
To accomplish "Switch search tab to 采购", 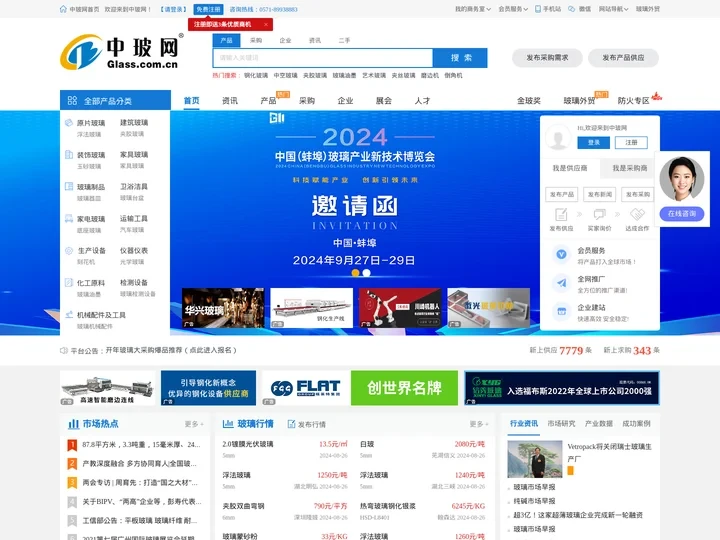I will (x=256, y=40).
